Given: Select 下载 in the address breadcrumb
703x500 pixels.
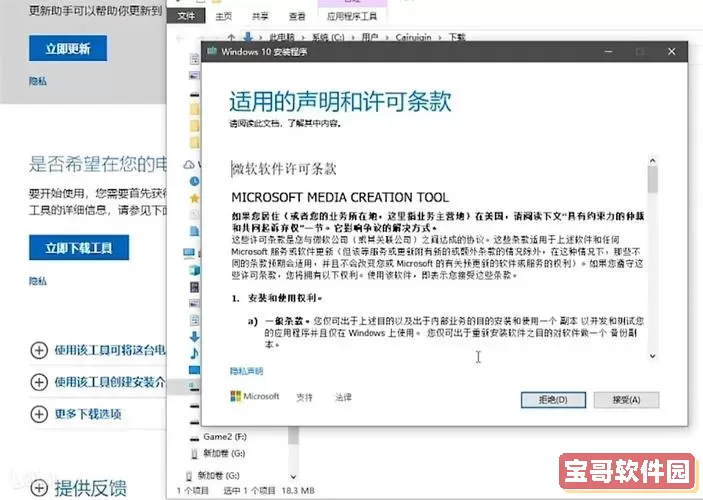Looking at the screenshot, I should coord(457,37).
